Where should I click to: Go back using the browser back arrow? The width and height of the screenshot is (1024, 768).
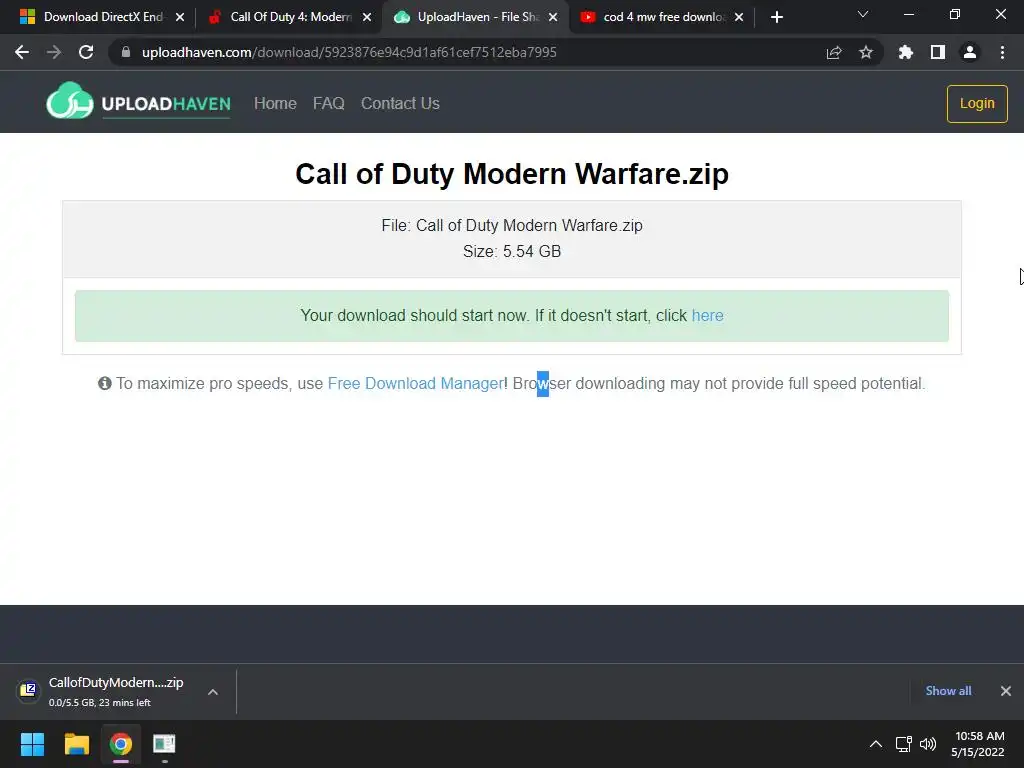pyautogui.click(x=22, y=52)
